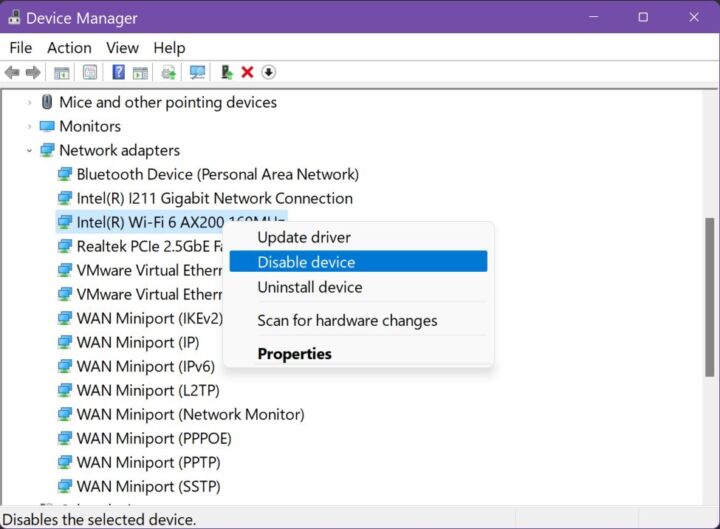Click the Properties sheet toolbar icon
720x529 pixels.
pos(90,72)
